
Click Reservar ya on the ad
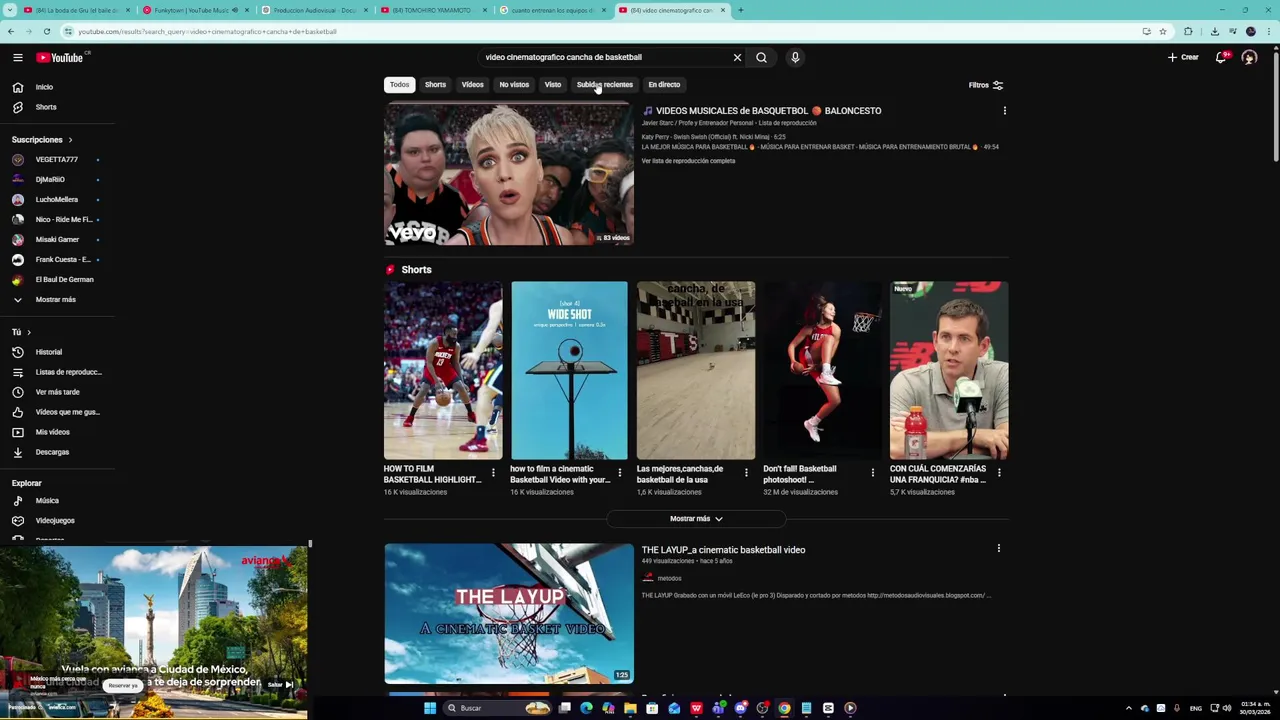click(x=123, y=685)
